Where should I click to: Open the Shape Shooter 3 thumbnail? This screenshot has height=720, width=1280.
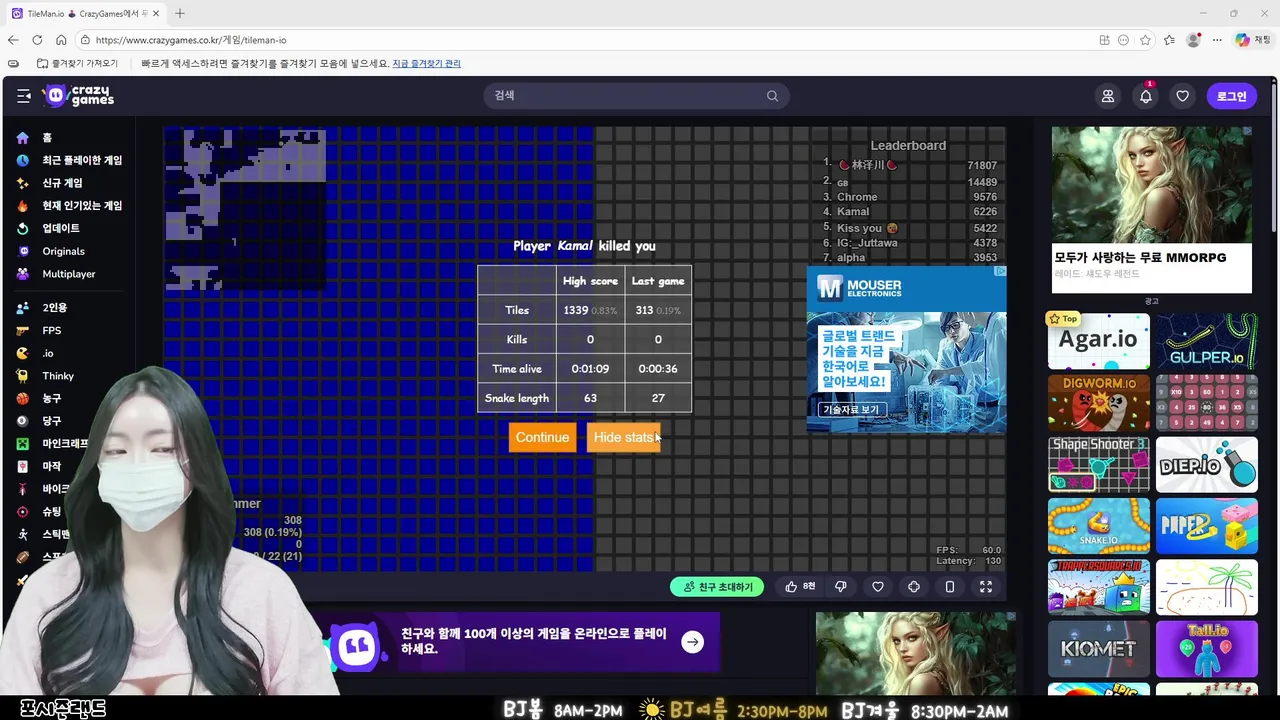pos(1099,464)
